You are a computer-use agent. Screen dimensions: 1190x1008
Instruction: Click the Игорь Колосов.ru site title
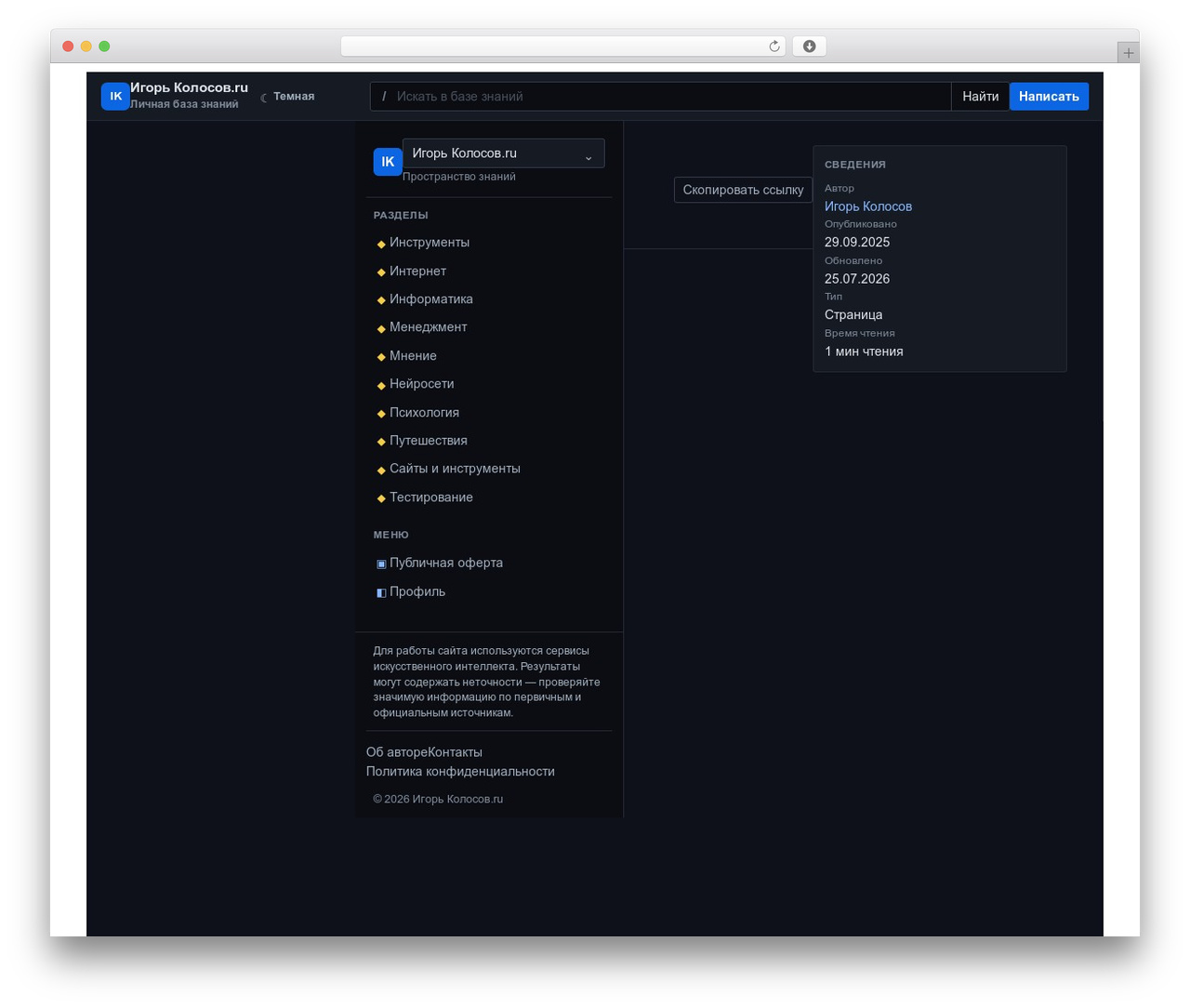pos(189,87)
